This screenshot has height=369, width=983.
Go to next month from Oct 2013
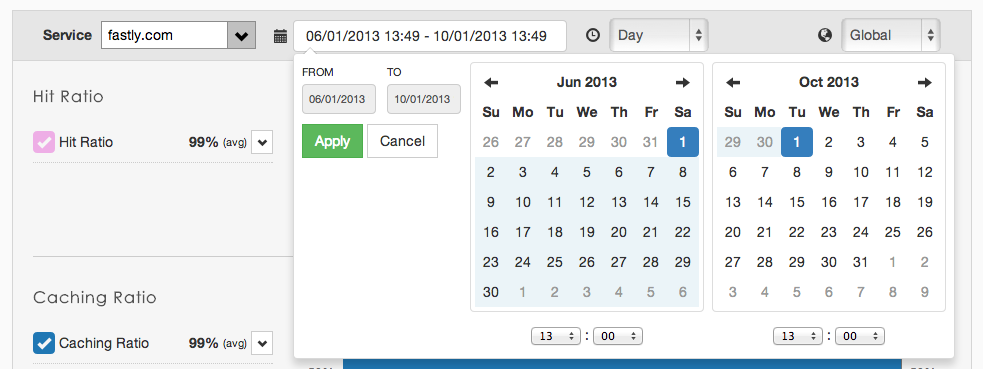(925, 82)
